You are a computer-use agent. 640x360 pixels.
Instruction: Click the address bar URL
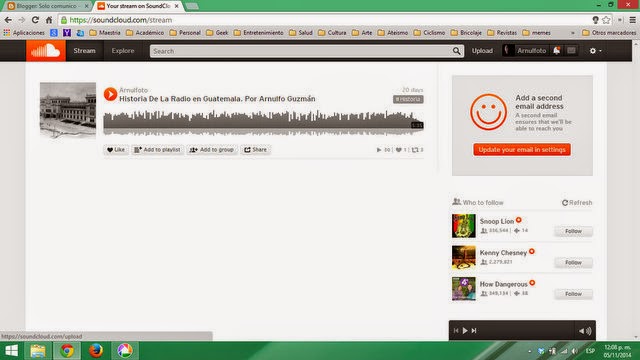pyautogui.click(x=121, y=20)
